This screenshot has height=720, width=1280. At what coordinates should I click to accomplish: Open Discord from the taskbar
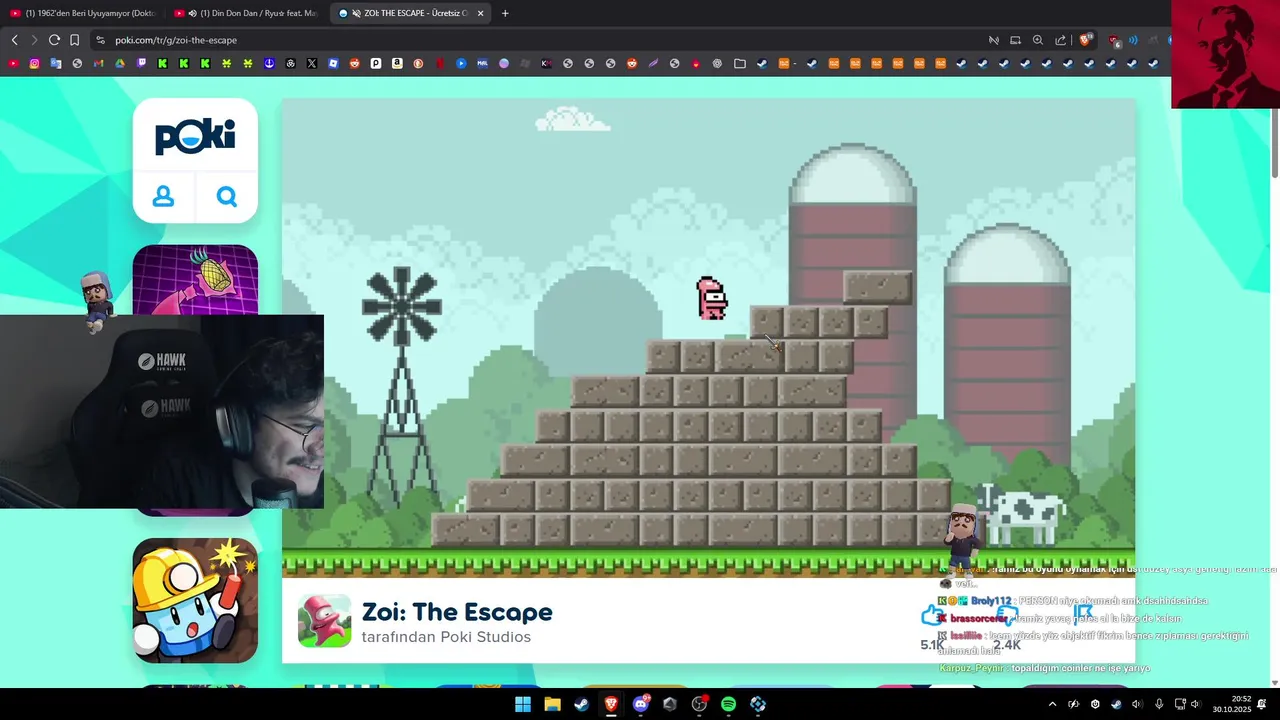tap(640, 704)
